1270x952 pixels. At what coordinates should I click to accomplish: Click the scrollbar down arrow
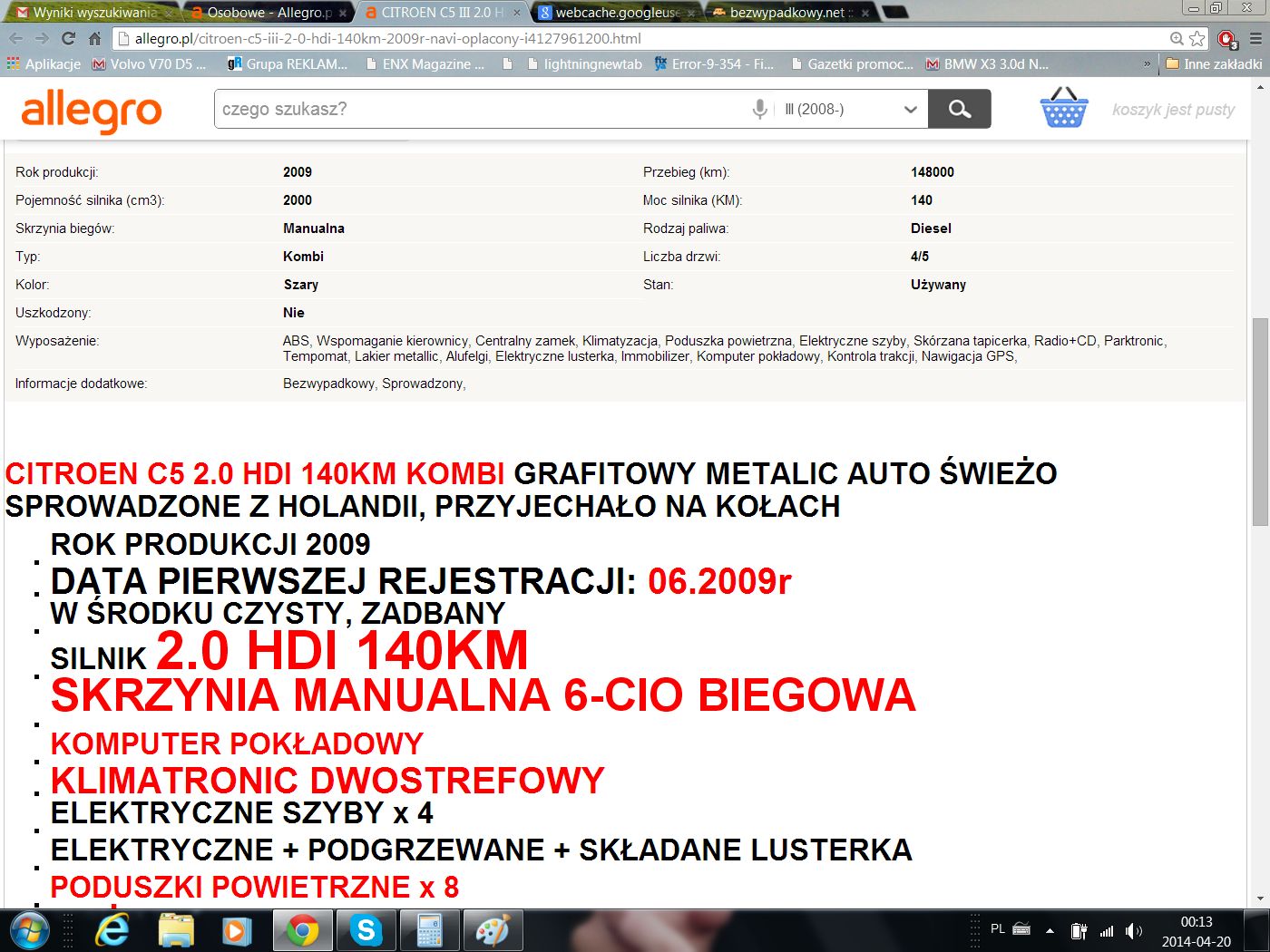1260,899
